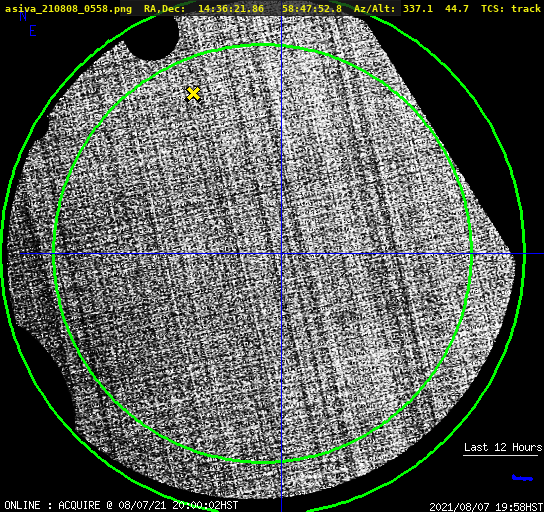This screenshot has width=544, height=512.
Task: Click the inner green circle where the horizontal crosshair crosses on right
Action: click(471, 254)
